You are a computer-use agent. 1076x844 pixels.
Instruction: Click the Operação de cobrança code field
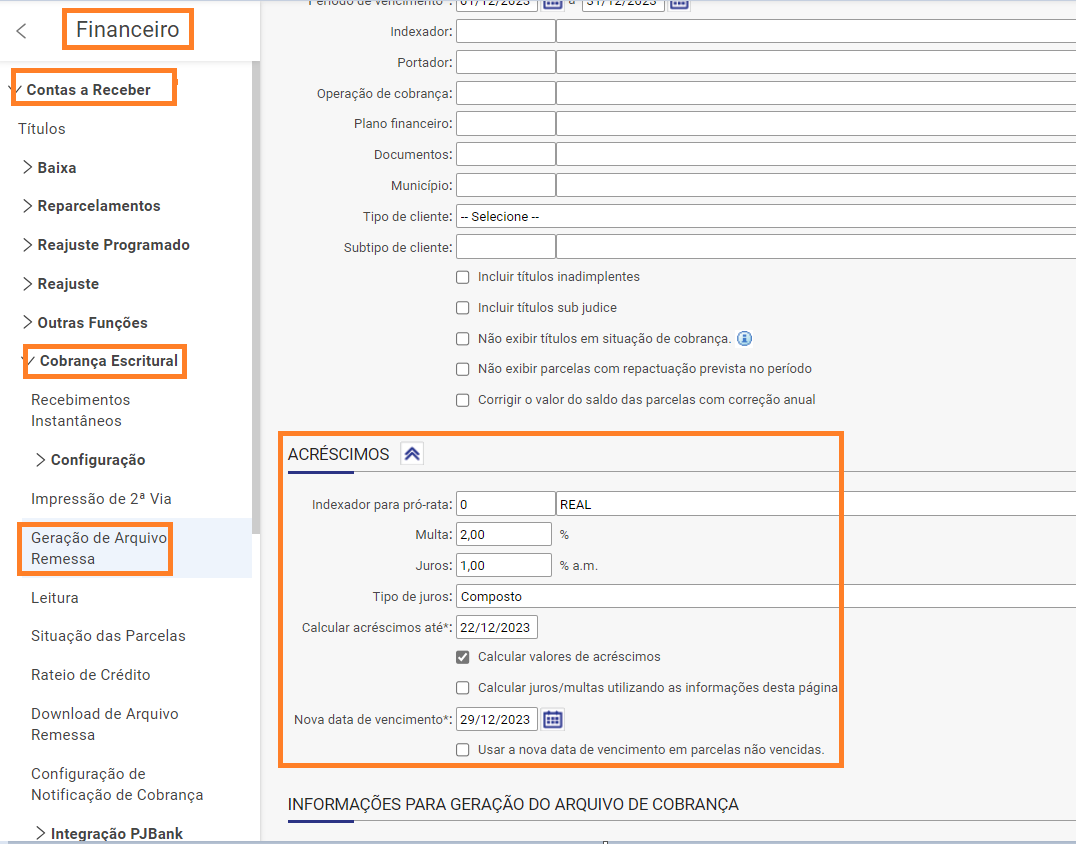[506, 93]
